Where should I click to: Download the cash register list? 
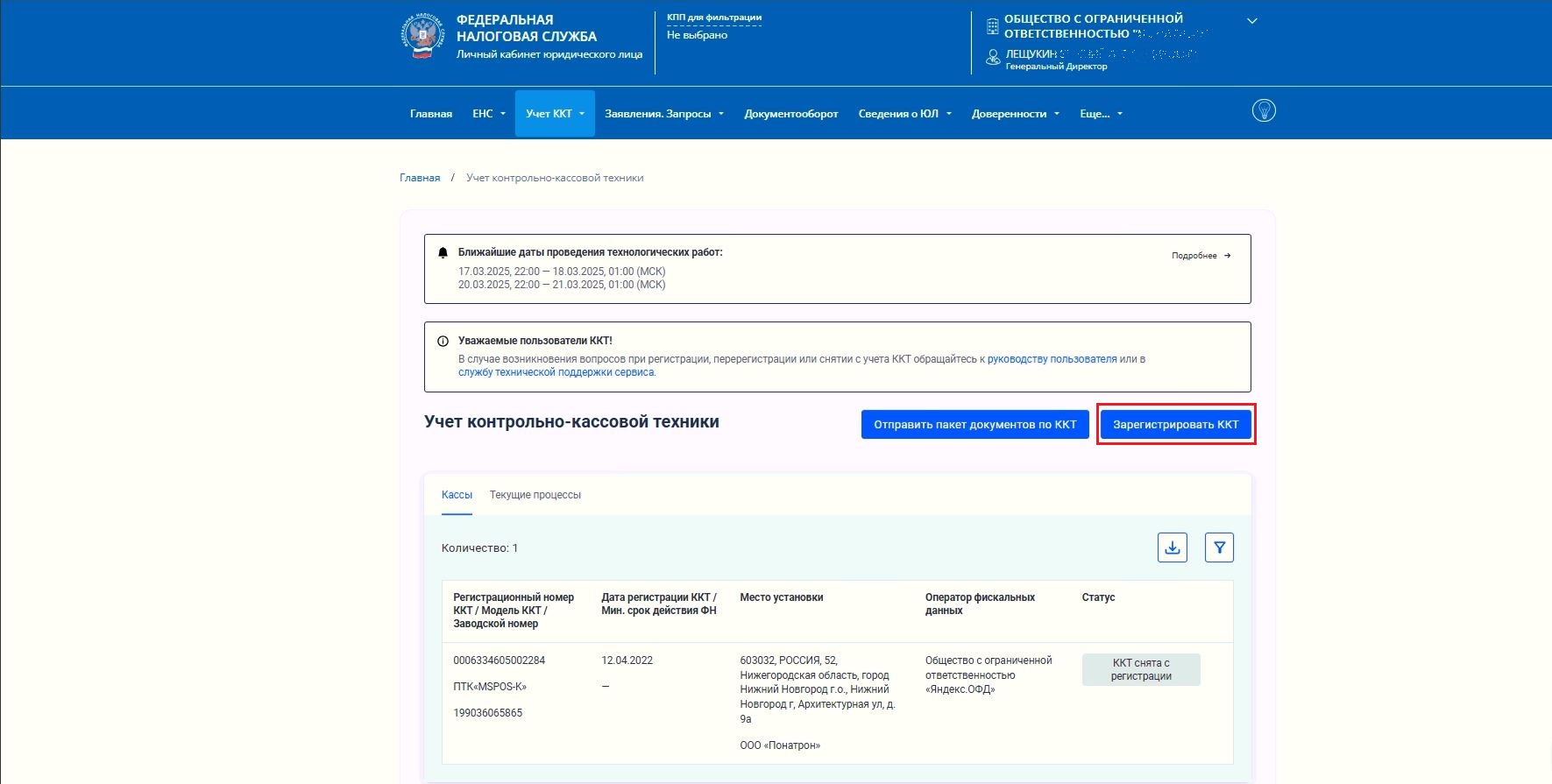[x=1172, y=547]
